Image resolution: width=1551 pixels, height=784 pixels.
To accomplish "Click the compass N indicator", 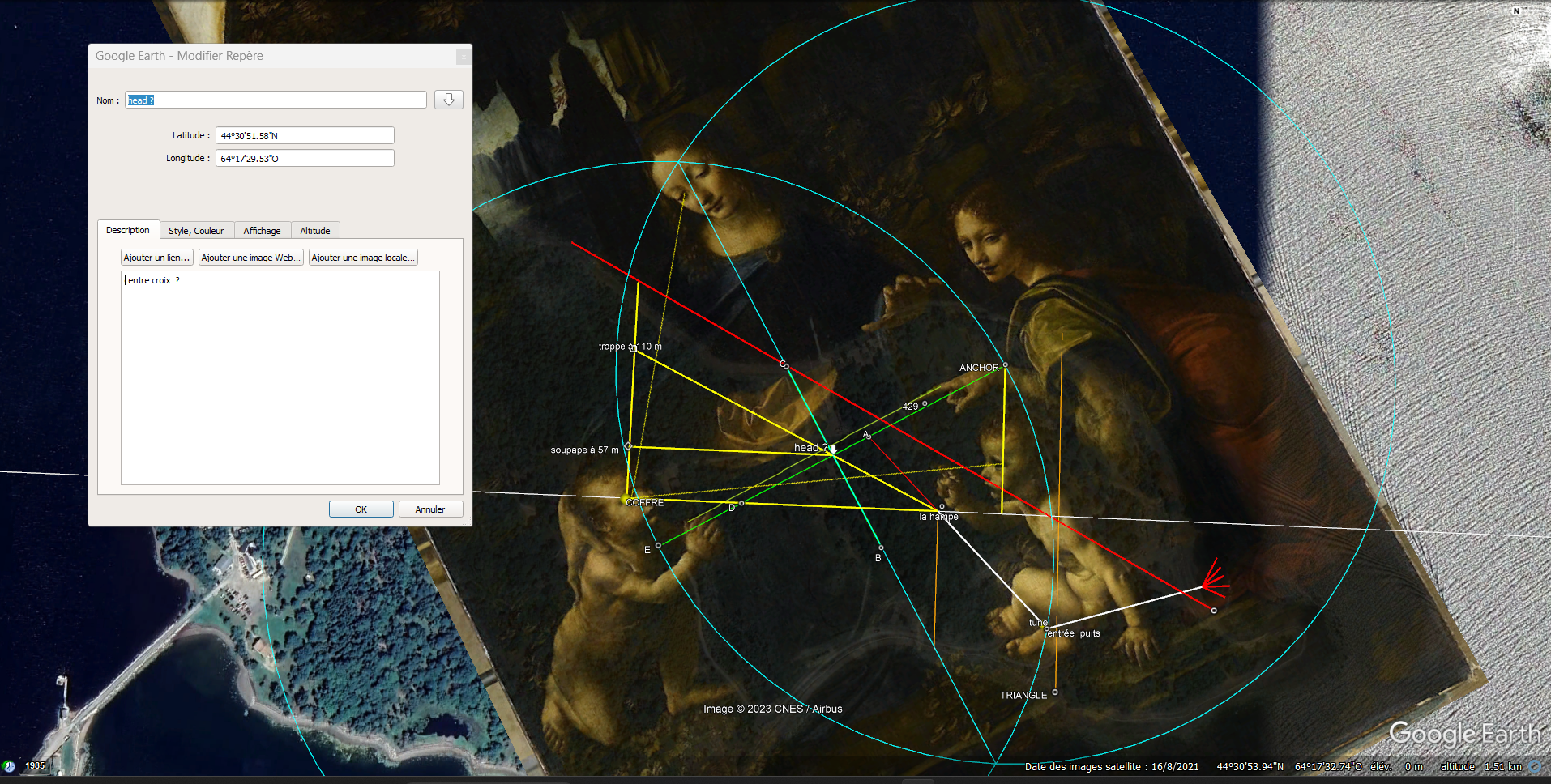I will coord(1515,11).
